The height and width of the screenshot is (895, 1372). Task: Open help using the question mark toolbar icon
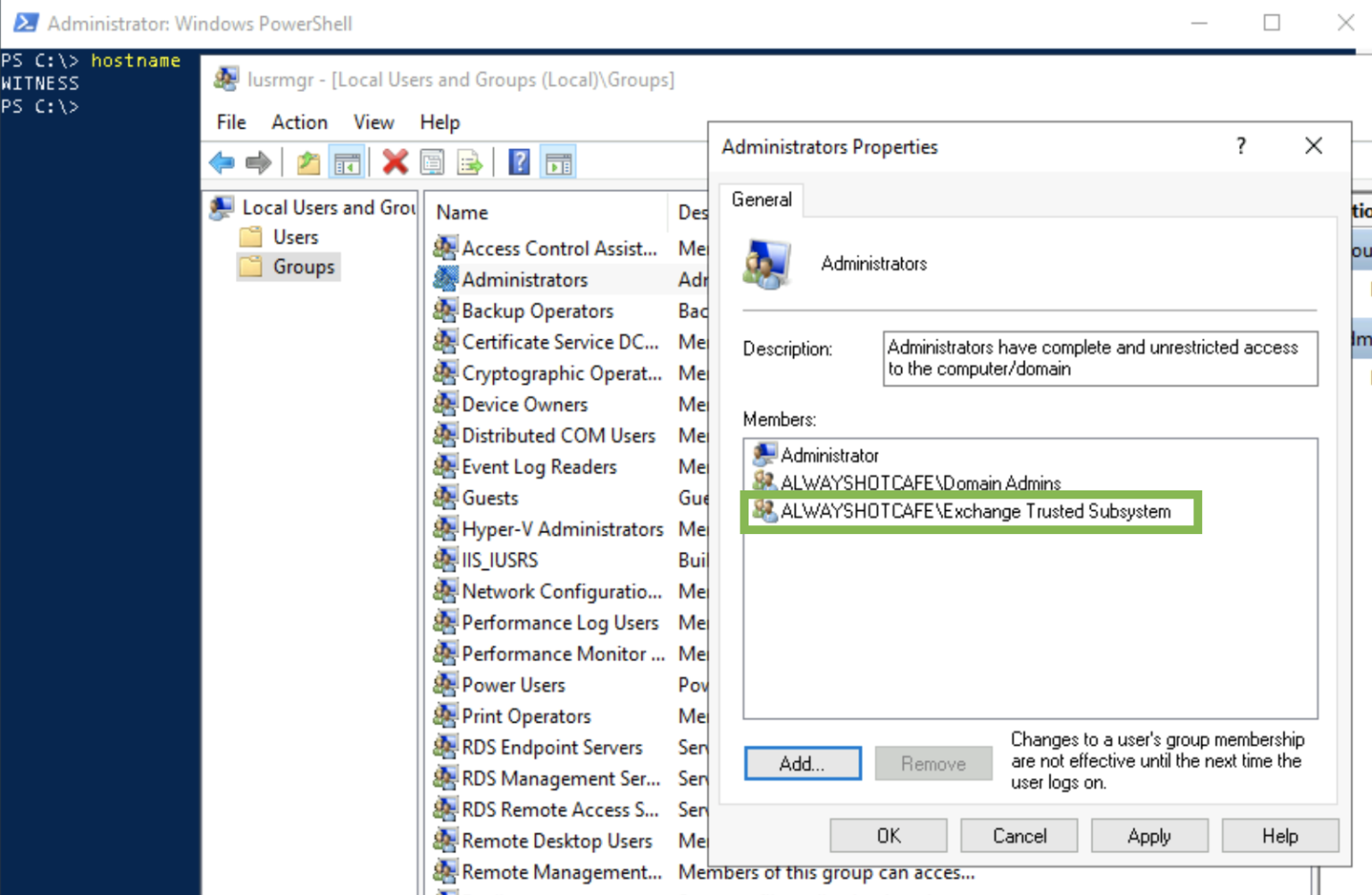pos(519,162)
